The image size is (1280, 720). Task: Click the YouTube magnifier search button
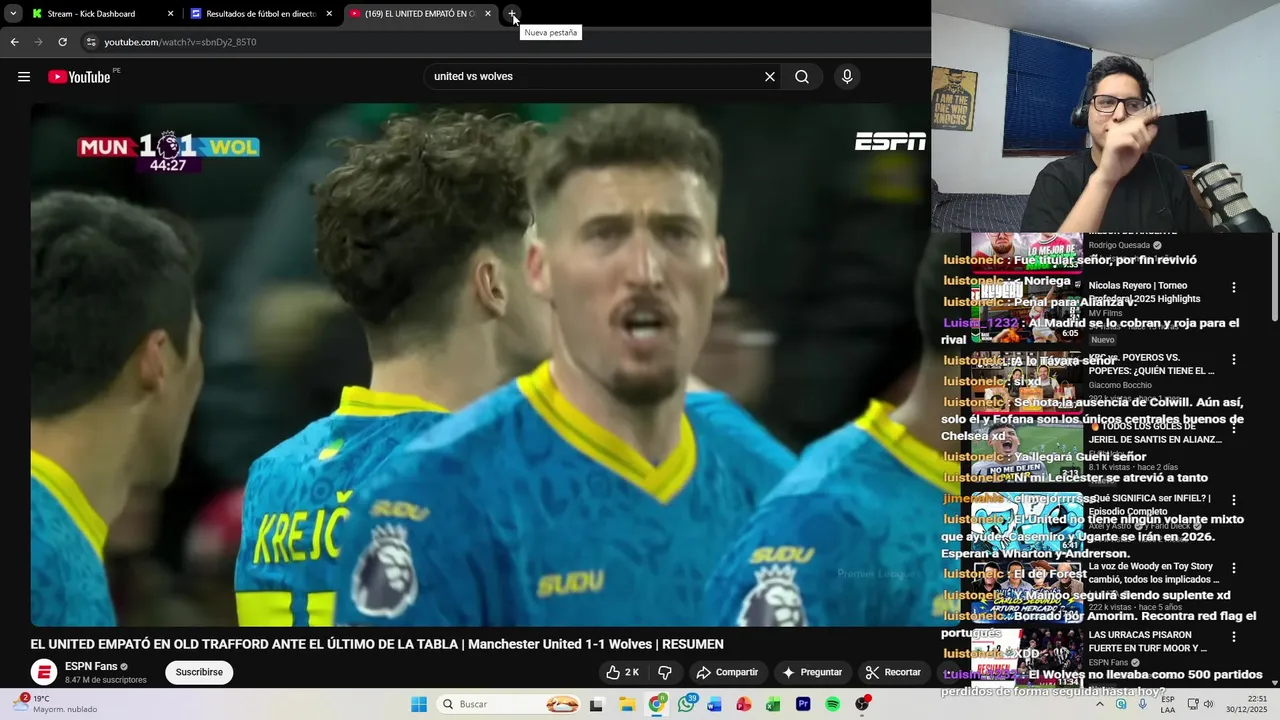(x=802, y=77)
